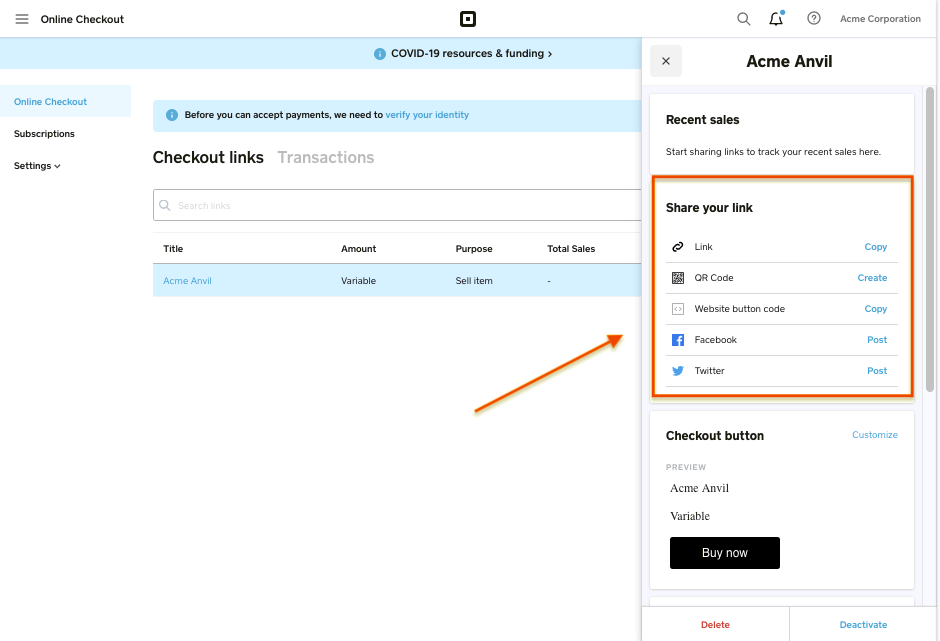The image size is (940, 641).
Task: Click the Share your link heading
Action: (709, 208)
